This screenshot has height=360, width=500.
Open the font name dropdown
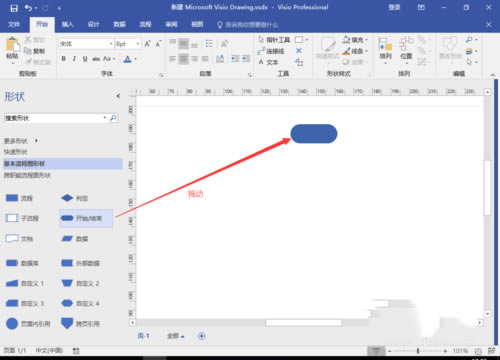[111, 44]
